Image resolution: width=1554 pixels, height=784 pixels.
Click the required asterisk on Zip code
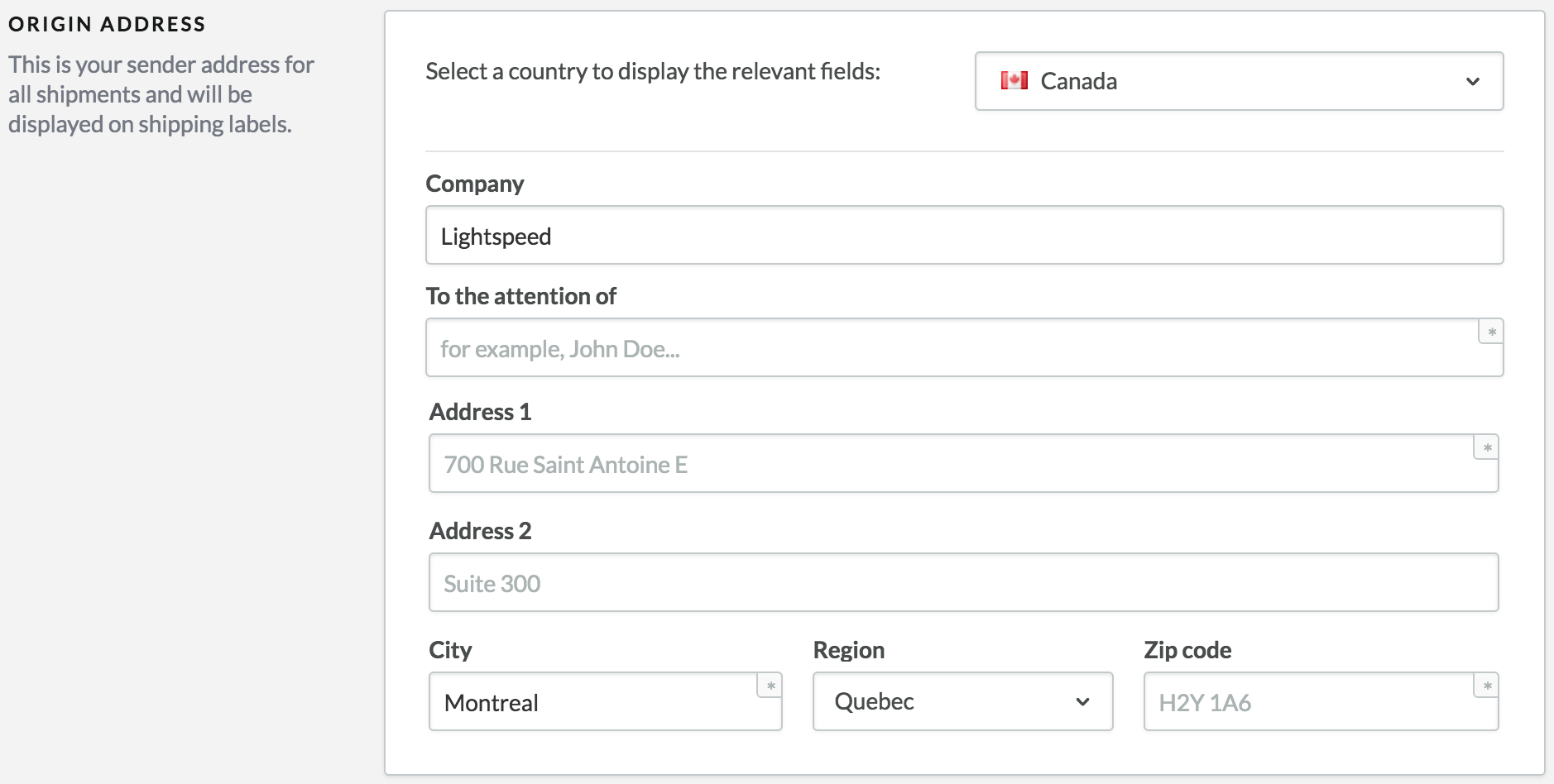click(x=1486, y=686)
